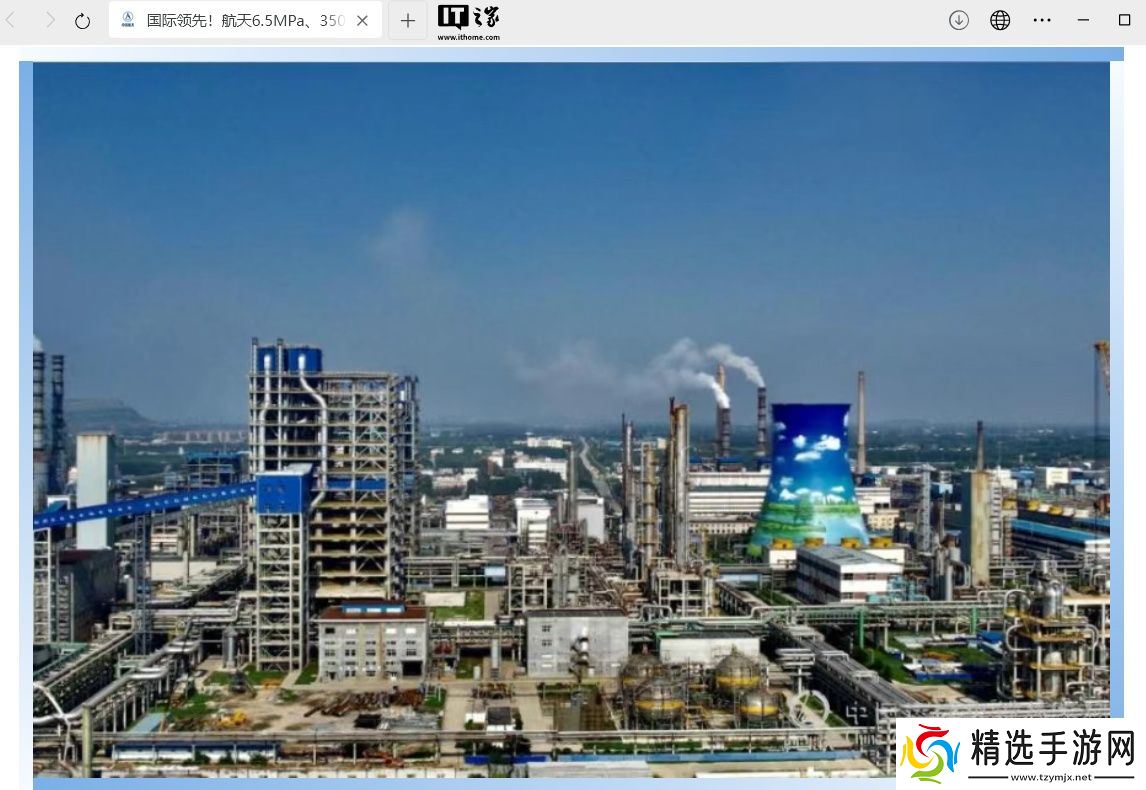Click the 精选手游网 watermark text
1146x790 pixels.
click(1052, 746)
